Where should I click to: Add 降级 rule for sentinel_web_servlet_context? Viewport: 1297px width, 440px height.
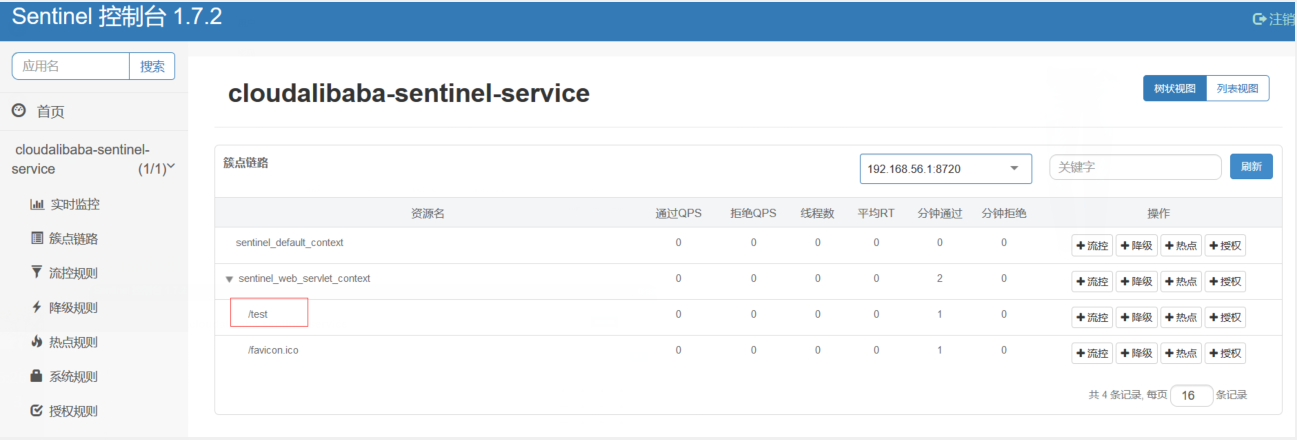[1136, 281]
